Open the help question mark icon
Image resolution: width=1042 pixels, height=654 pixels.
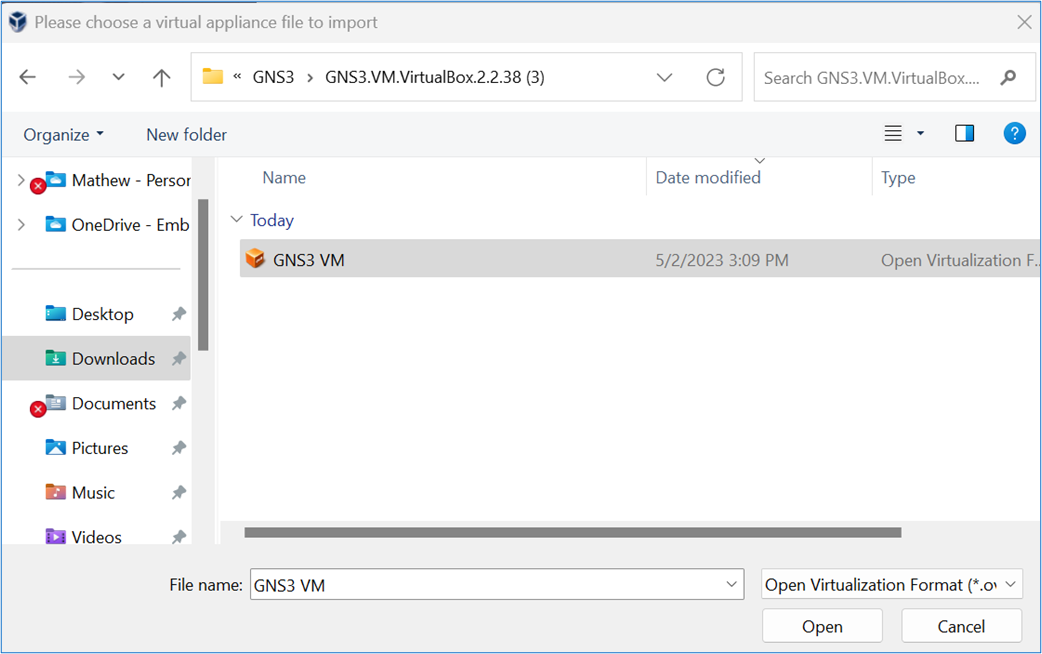(x=1014, y=132)
